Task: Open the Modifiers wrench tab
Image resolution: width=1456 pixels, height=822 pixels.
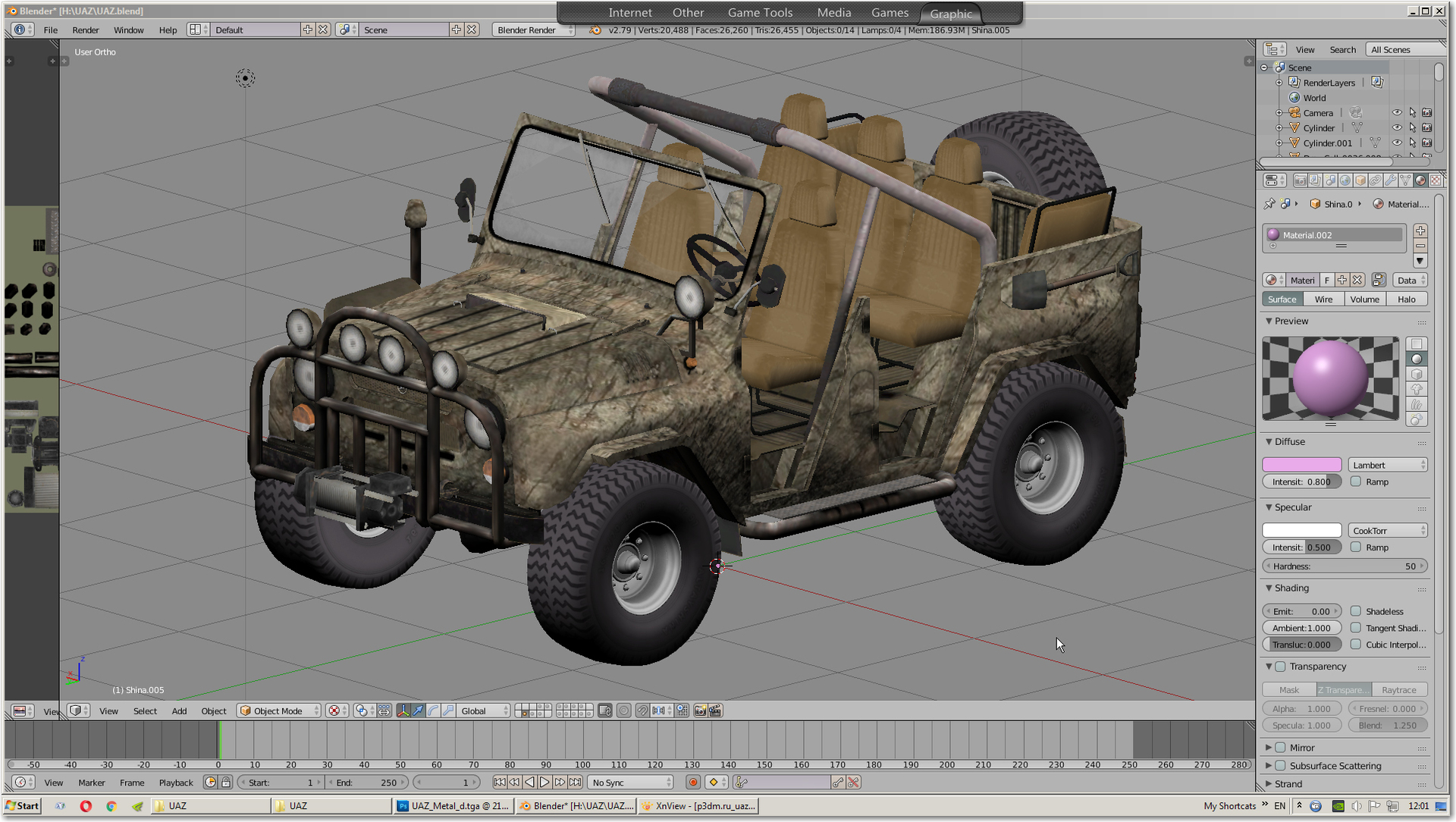Action: coord(1391,180)
